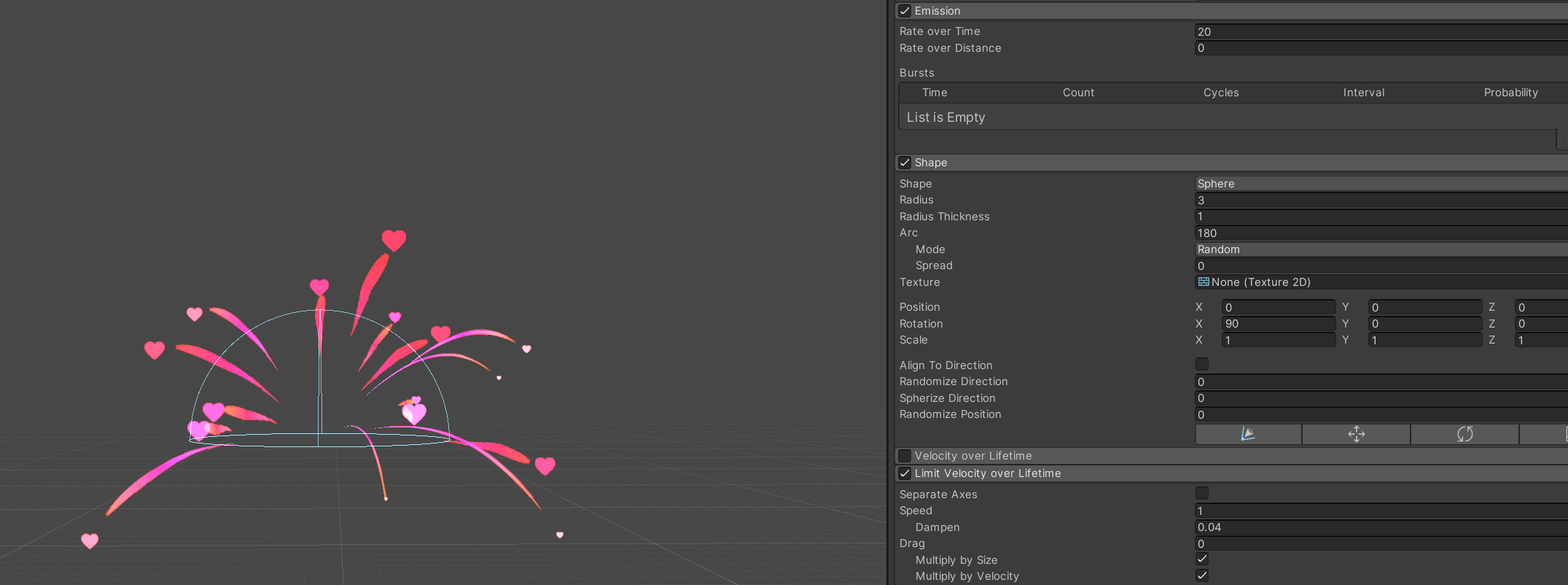Activate the shape gizmo editing tool
Screen dimensions: 1568x585
pos(1248,435)
